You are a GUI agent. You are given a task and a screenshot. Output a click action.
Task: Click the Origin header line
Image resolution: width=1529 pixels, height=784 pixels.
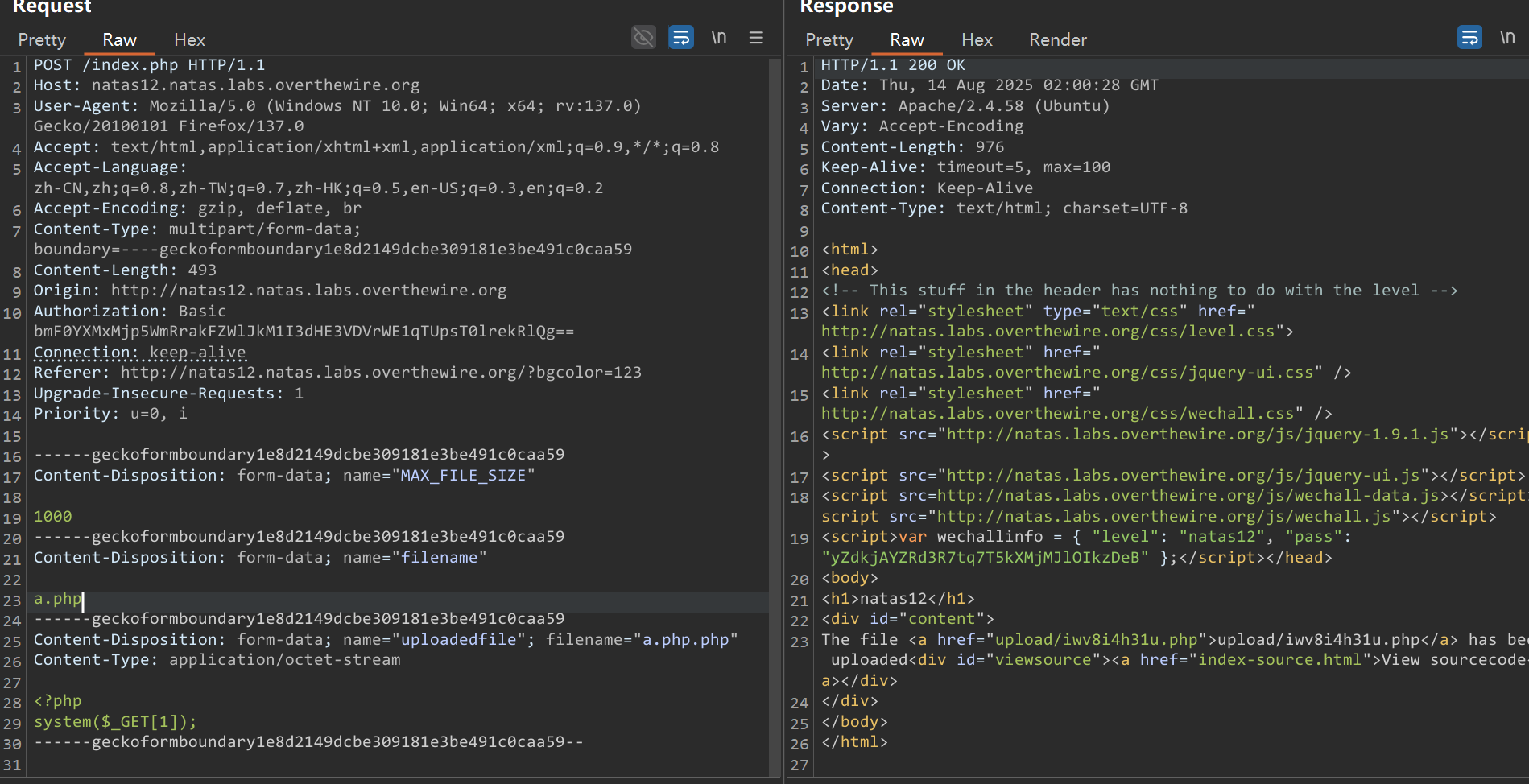point(270,290)
